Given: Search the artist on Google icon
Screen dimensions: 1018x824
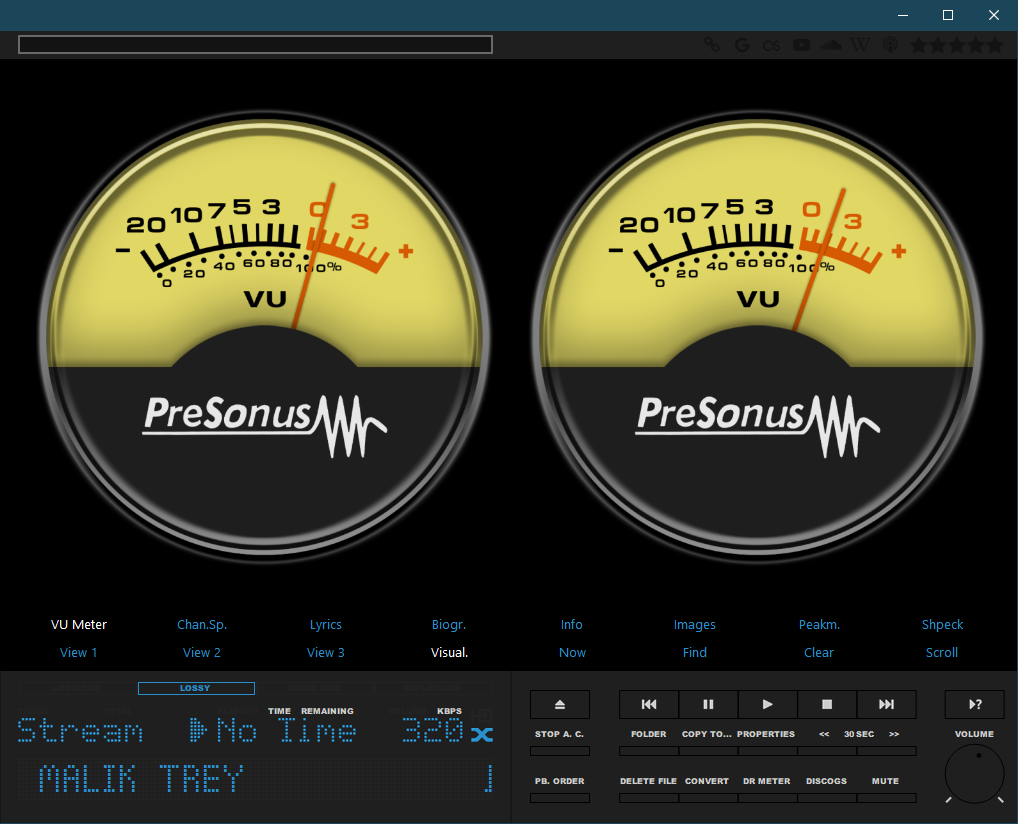Looking at the screenshot, I should click(741, 45).
